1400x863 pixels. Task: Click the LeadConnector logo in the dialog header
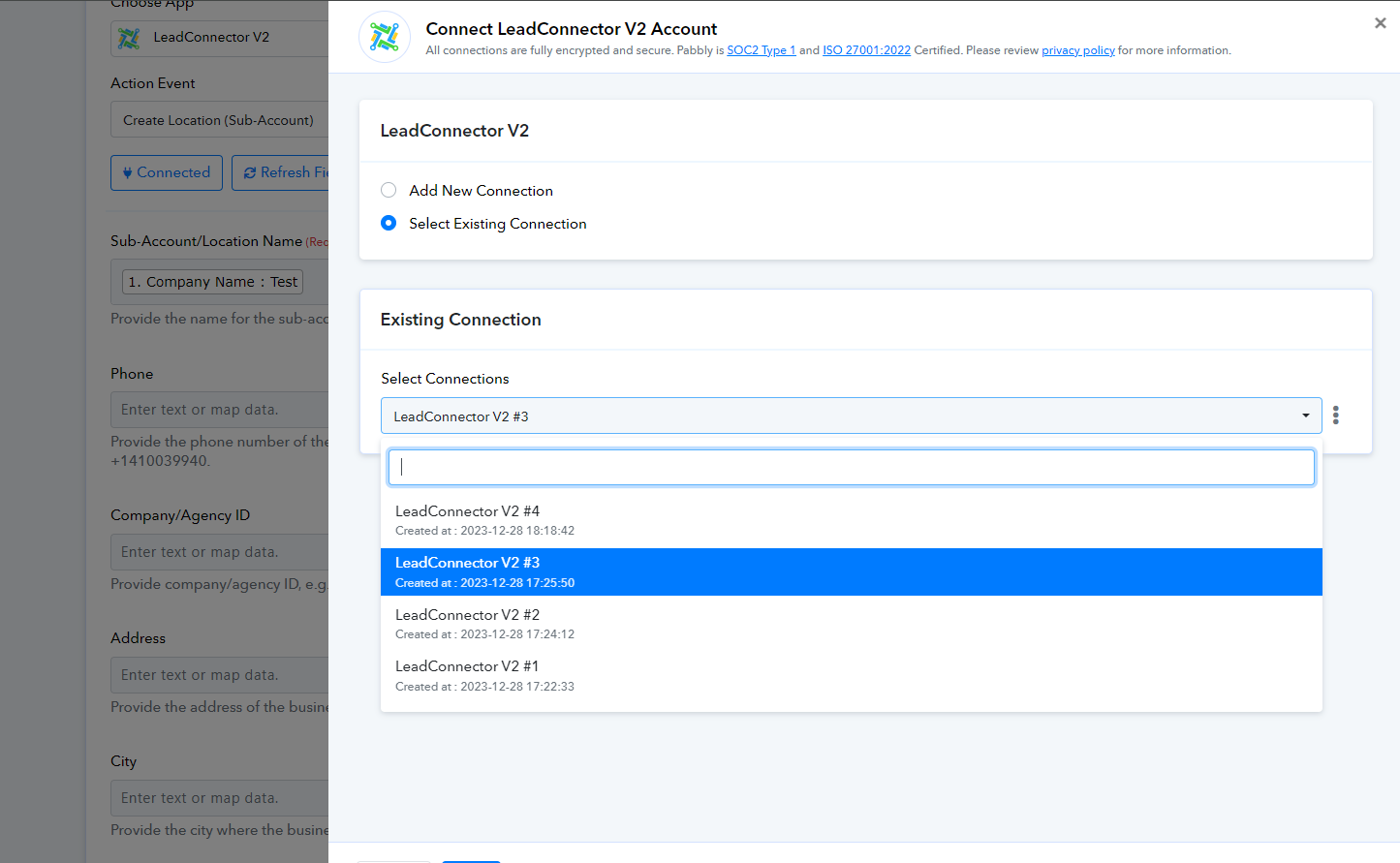(385, 38)
